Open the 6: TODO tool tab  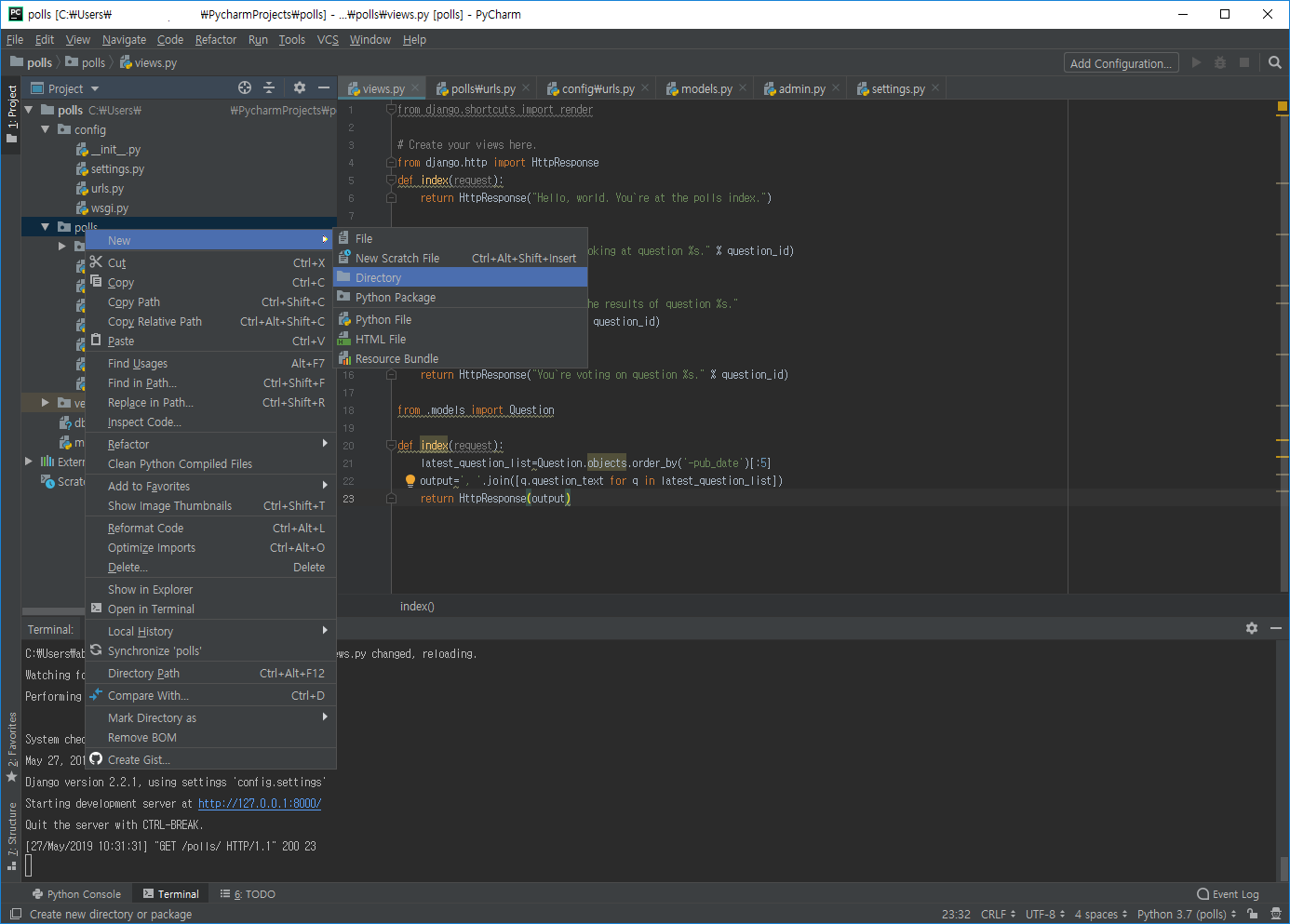[249, 894]
